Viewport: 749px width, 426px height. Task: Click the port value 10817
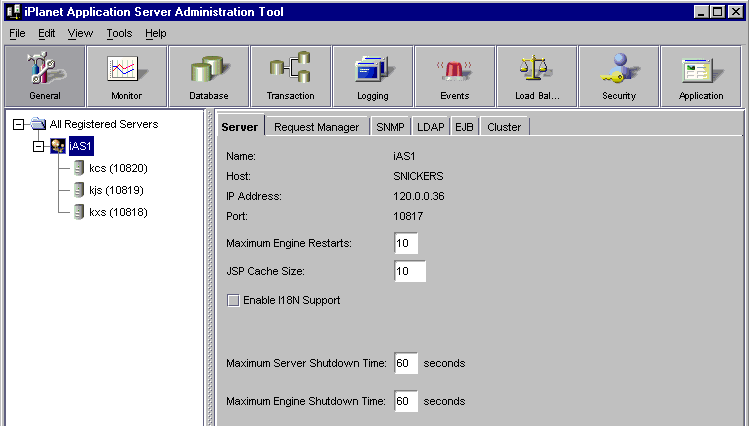[x=408, y=216]
